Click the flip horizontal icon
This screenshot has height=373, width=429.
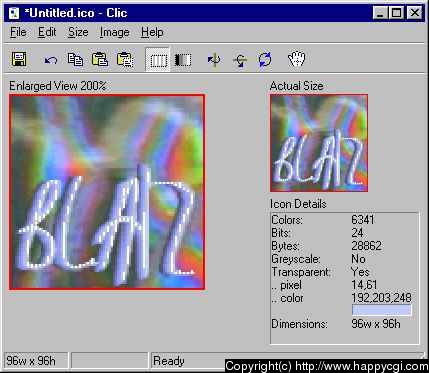[x=214, y=60]
